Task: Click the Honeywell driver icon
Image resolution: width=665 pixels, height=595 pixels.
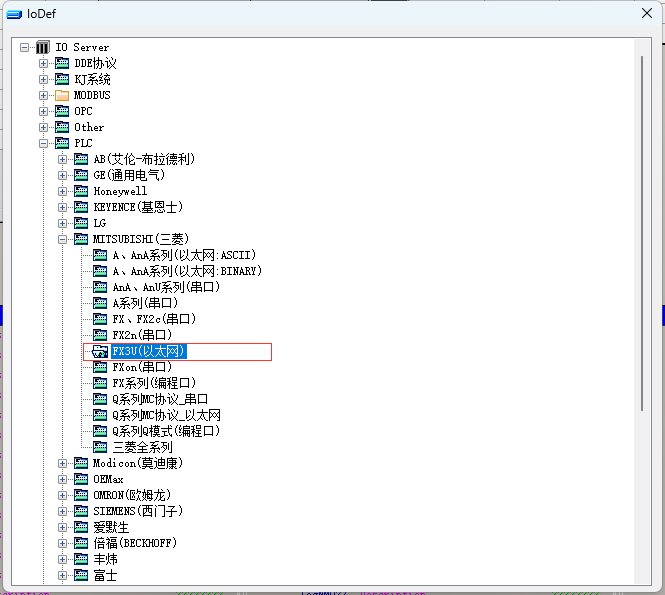Action: (x=81, y=191)
